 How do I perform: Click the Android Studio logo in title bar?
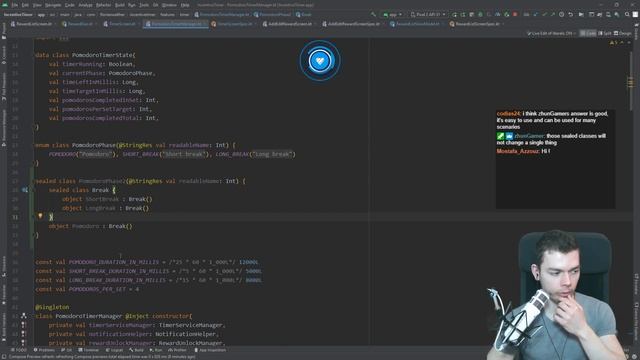click(5, 5)
